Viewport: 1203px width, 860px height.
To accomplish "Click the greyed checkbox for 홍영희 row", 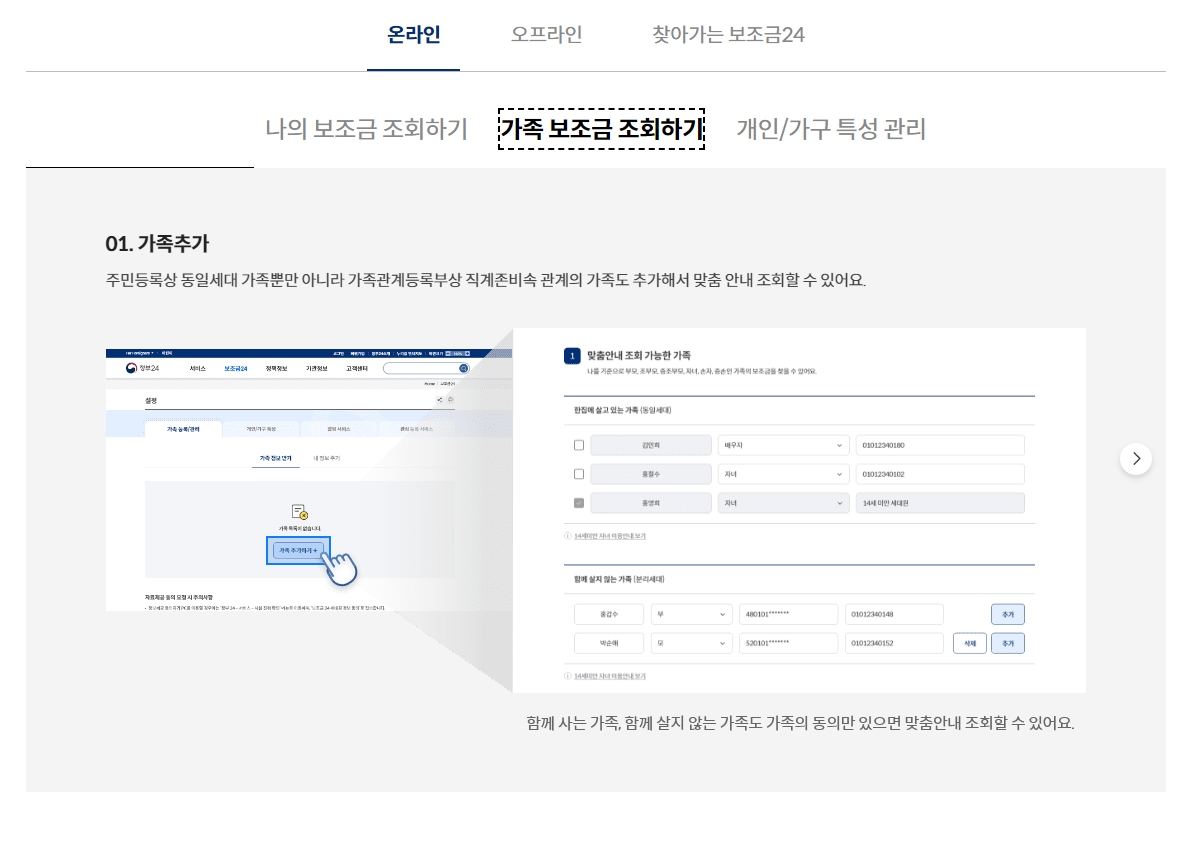I will point(579,503).
